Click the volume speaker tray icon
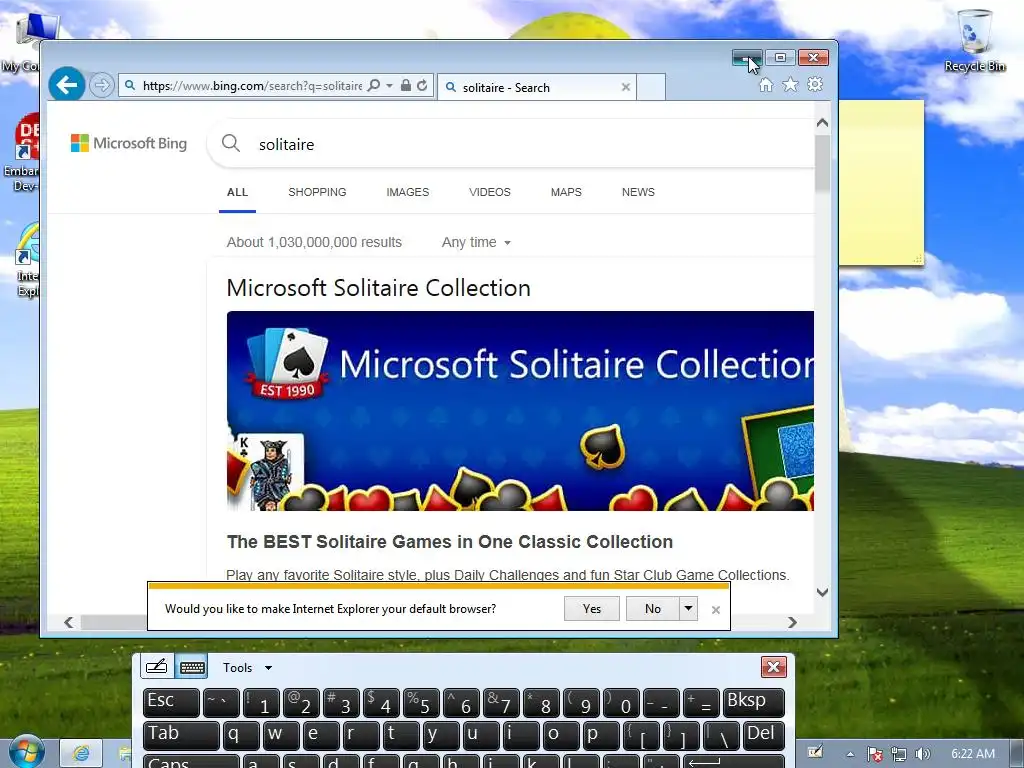 (923, 754)
